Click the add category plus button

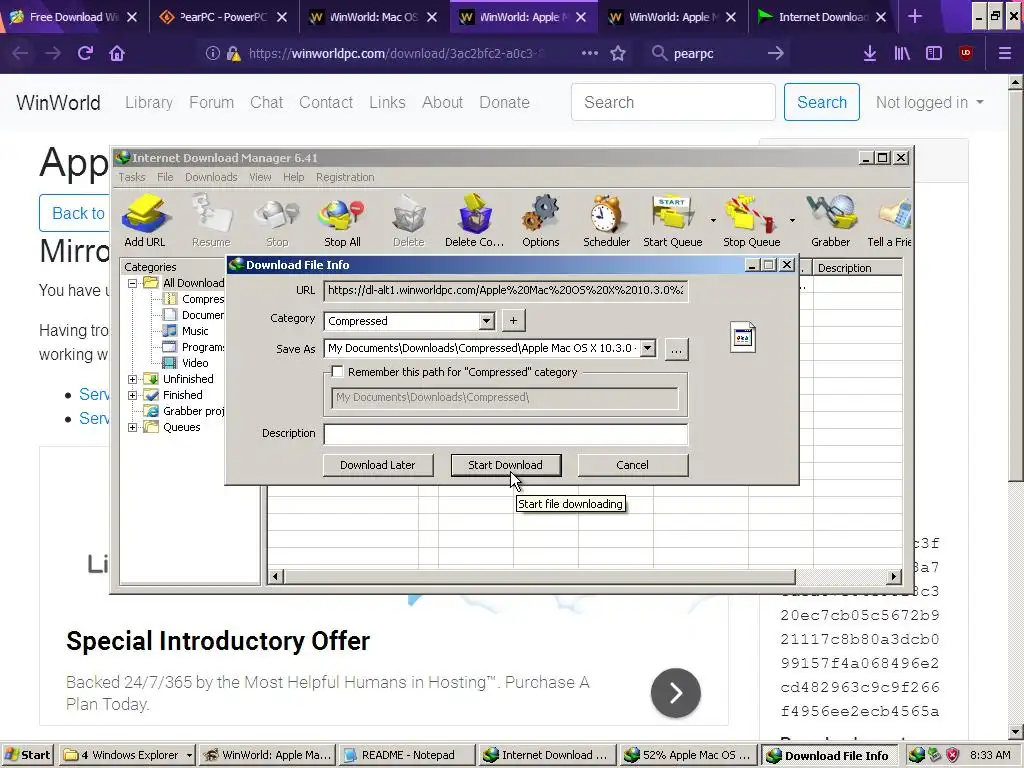(x=513, y=321)
